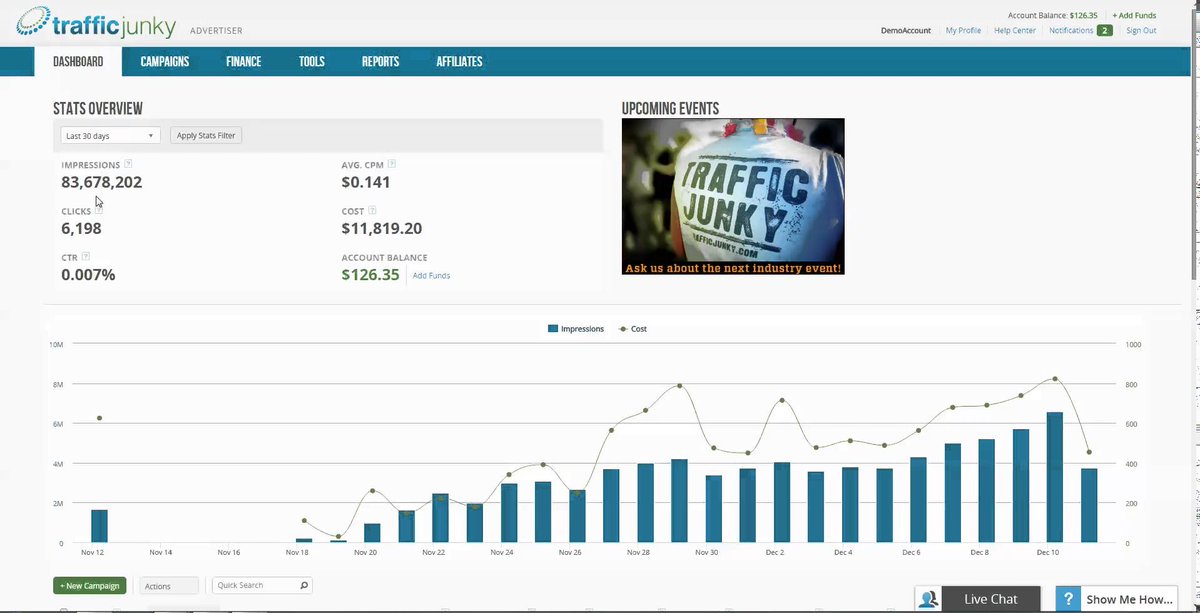Screen dimensions: 1200x613
Task: Open the Actions dropdown
Action: 170,586
